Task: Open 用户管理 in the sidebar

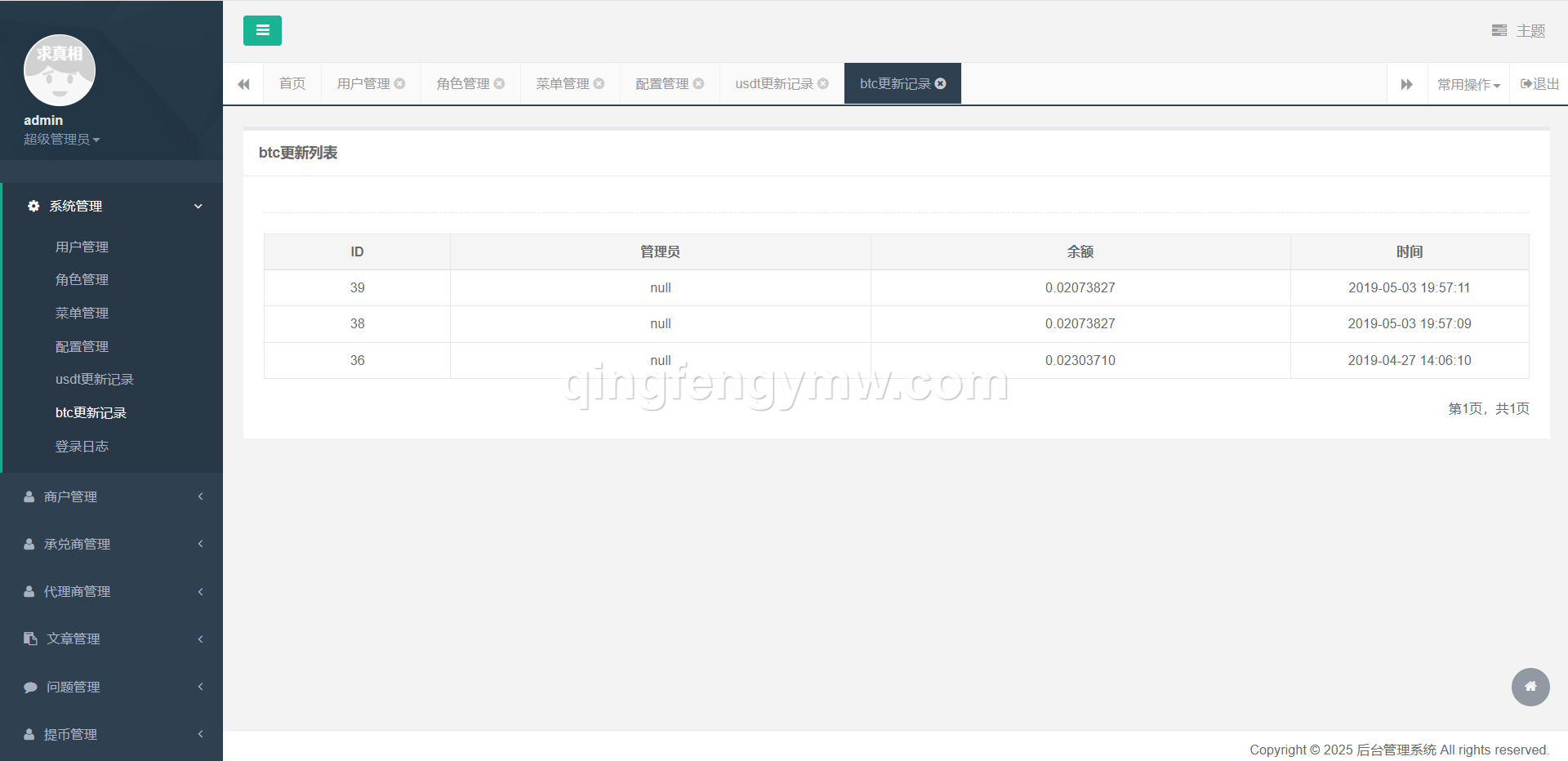Action: 82,247
